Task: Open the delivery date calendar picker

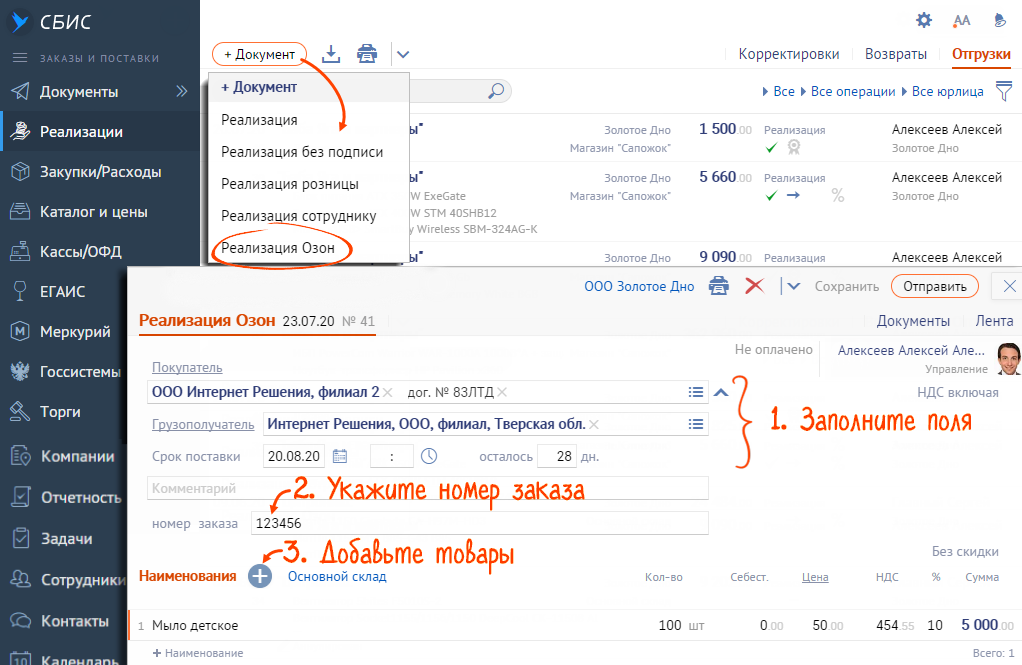Action: 340,456
